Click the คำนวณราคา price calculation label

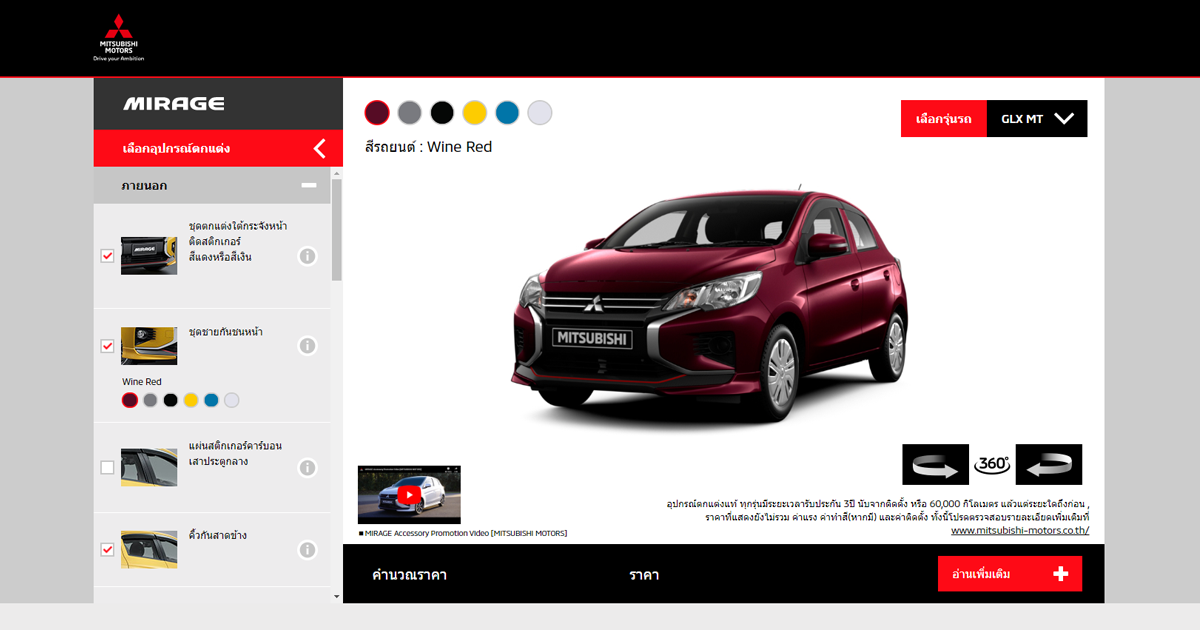point(409,575)
